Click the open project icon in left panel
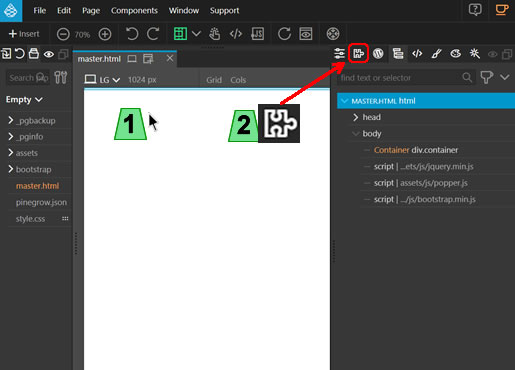Image resolution: width=515 pixels, height=370 pixels. click(x=6, y=54)
